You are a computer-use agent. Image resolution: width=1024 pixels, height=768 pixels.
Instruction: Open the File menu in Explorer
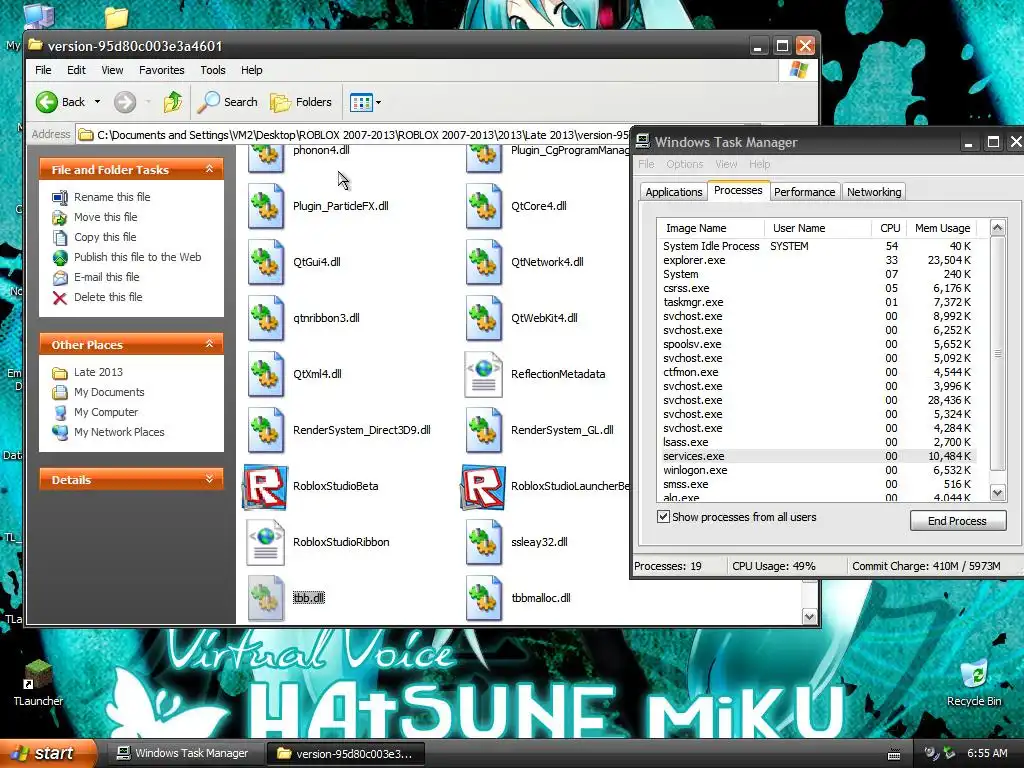tap(43, 70)
